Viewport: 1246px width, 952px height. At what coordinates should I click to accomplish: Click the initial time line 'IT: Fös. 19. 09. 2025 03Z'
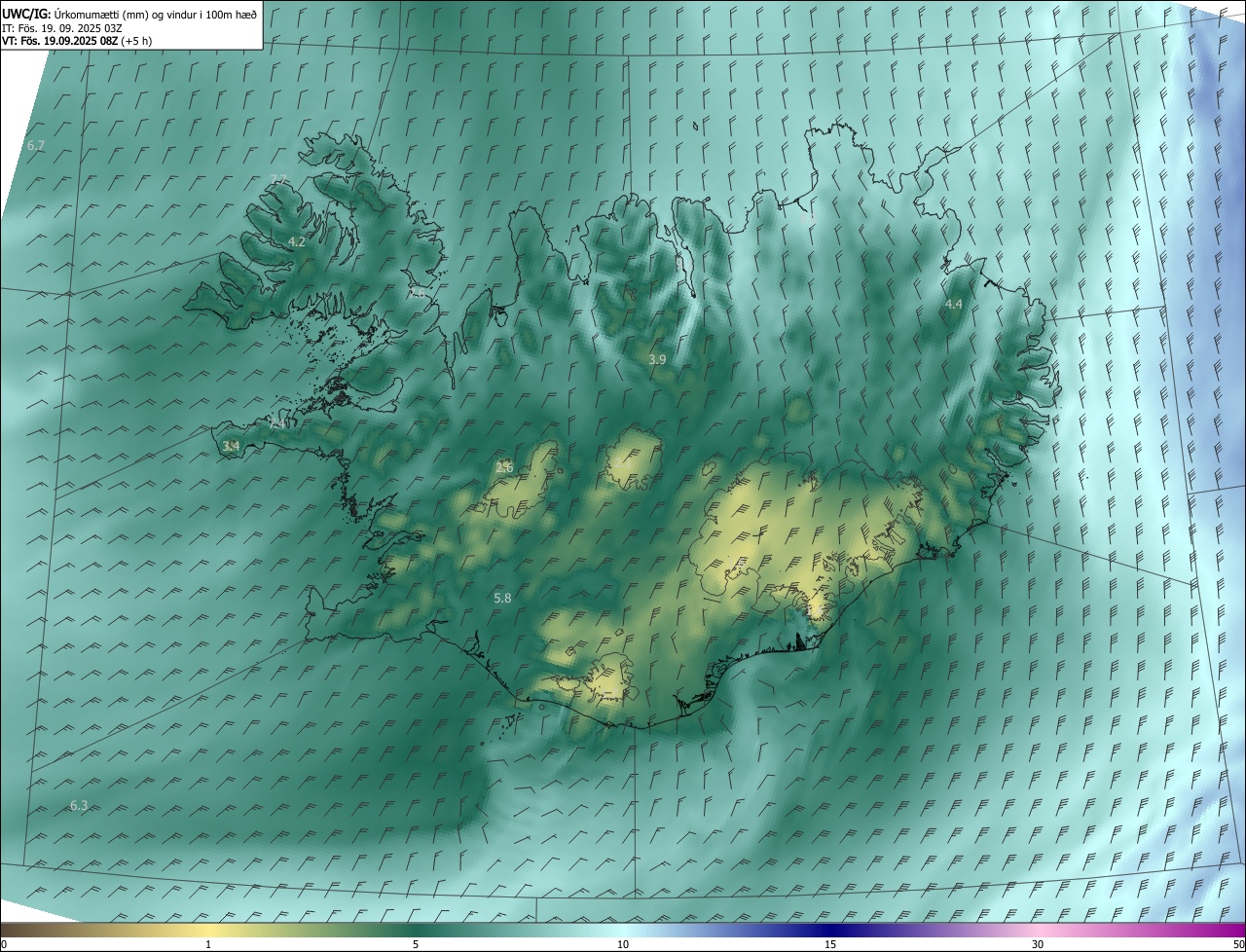click(x=62, y=28)
